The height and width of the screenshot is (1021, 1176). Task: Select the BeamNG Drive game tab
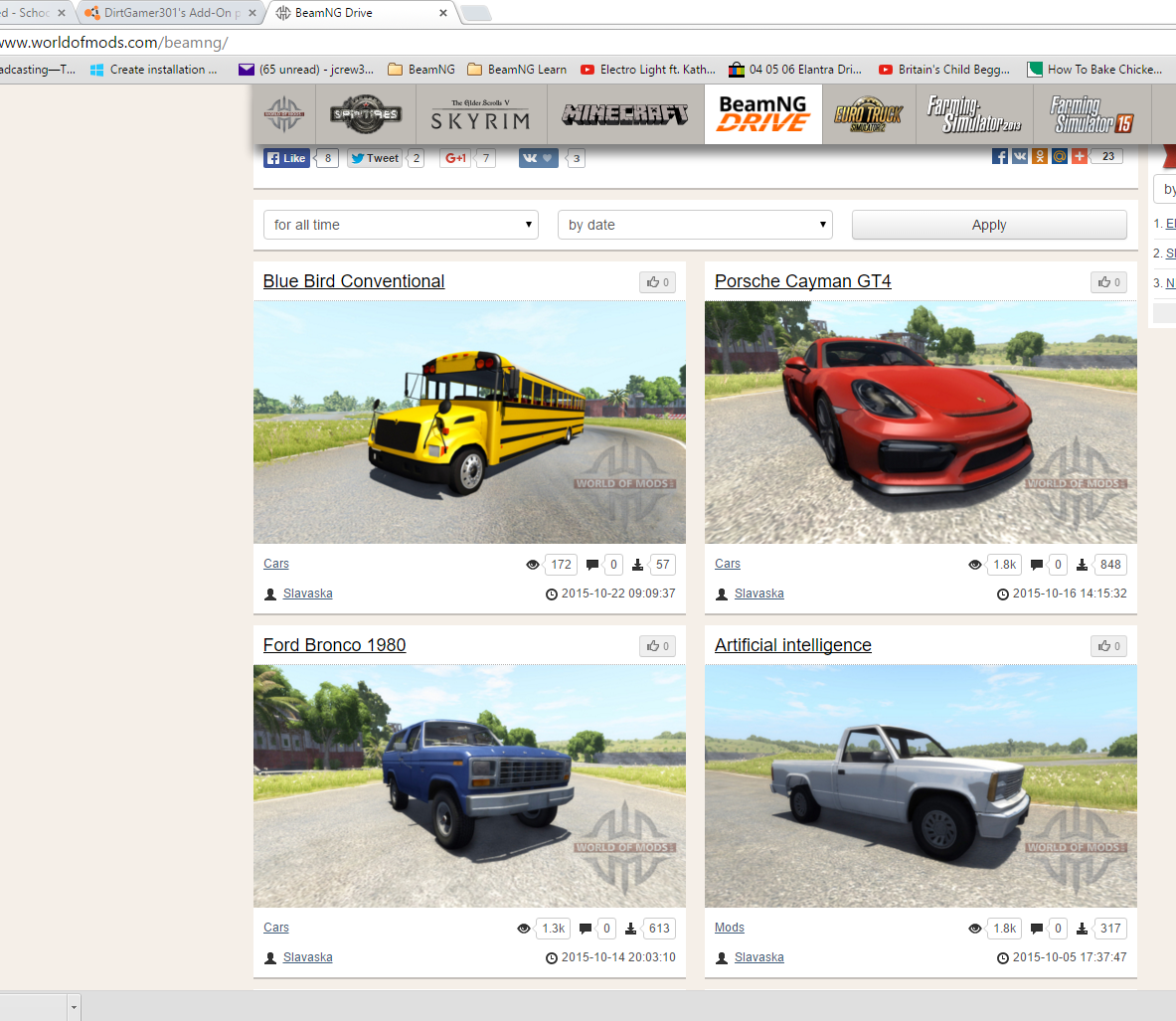pos(763,114)
